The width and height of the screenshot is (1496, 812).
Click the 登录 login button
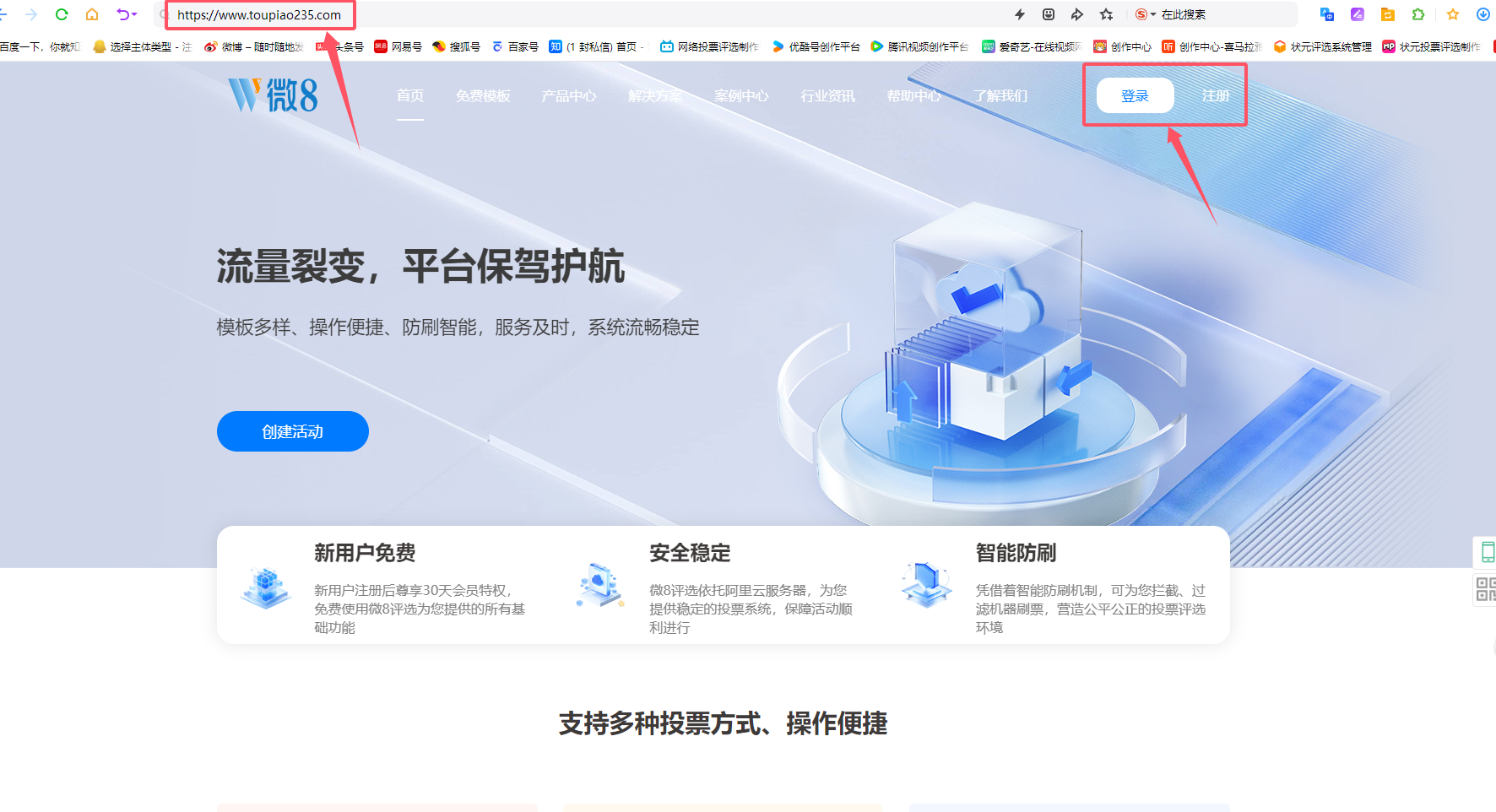tap(1135, 95)
